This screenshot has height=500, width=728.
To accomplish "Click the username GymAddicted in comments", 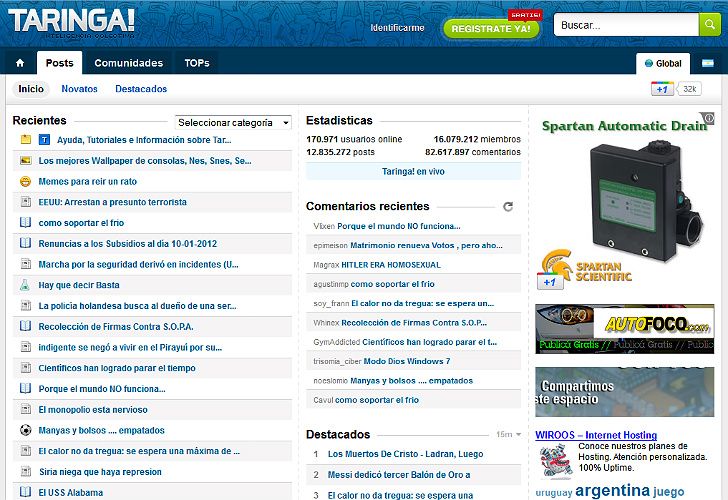I will click(x=337, y=342).
